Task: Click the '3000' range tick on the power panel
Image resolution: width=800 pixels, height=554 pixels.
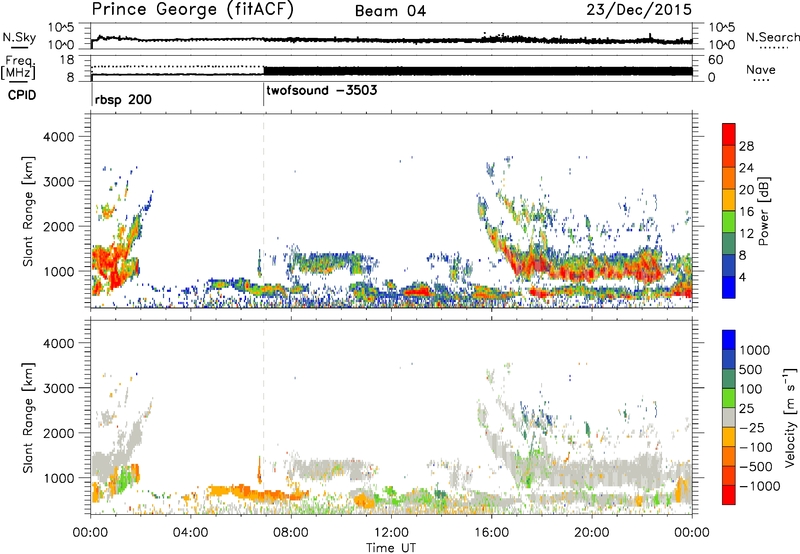Action: 58,182
